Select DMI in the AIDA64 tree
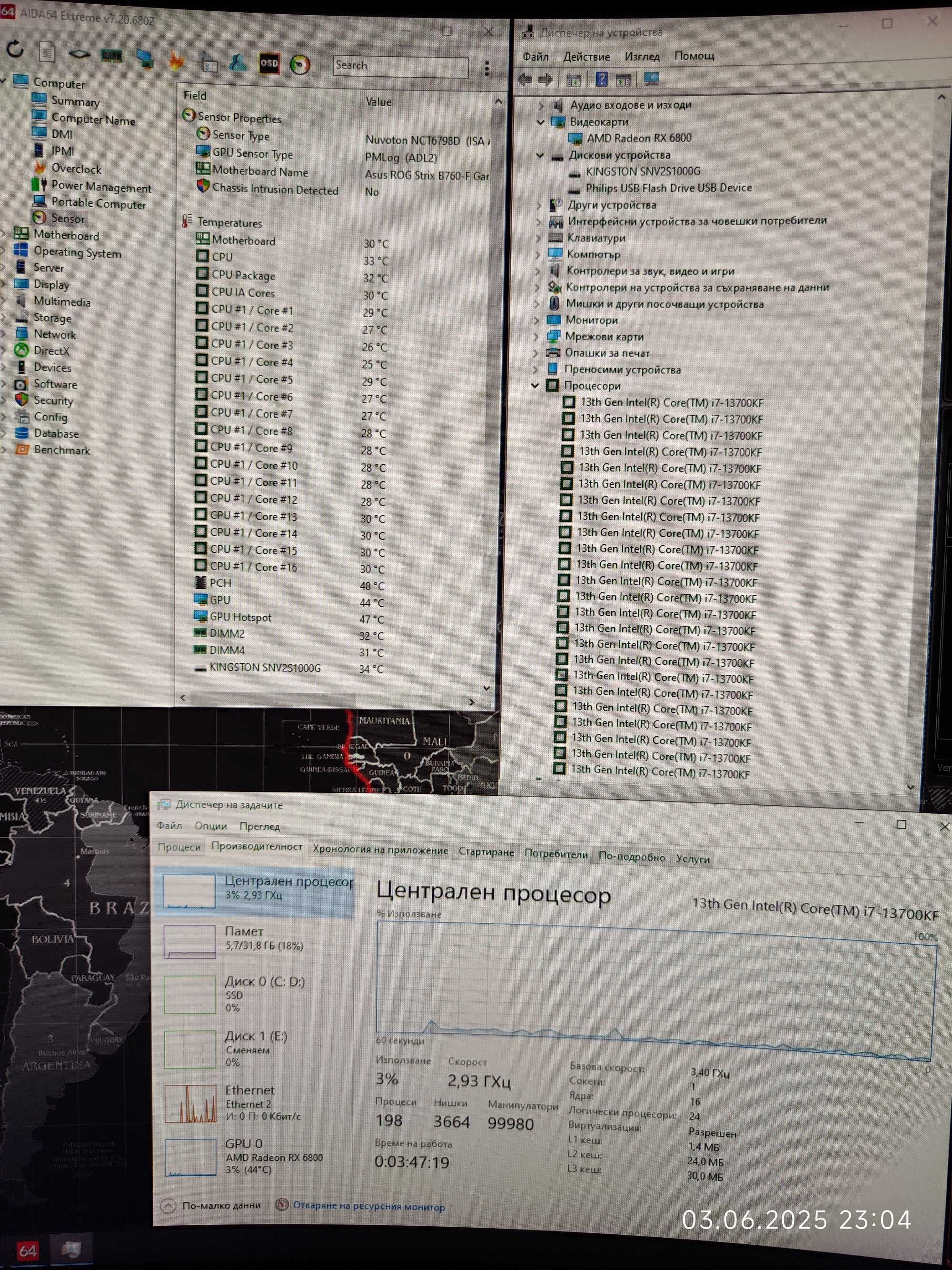 pyautogui.click(x=62, y=134)
